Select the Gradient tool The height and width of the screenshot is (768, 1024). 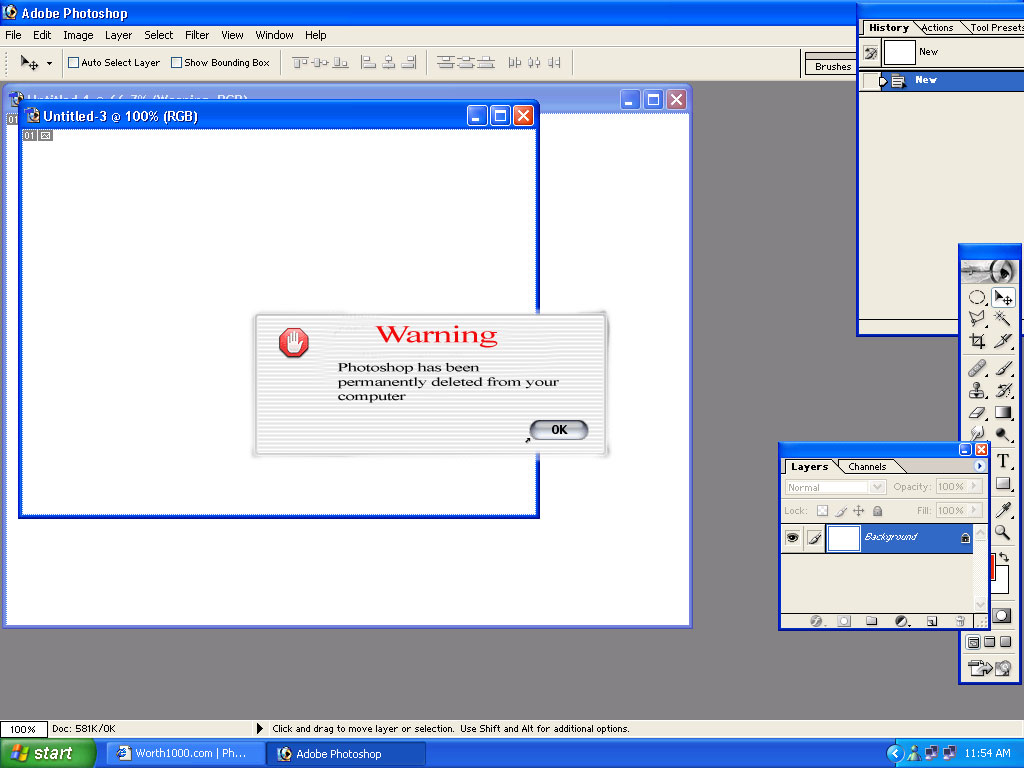point(1003,413)
